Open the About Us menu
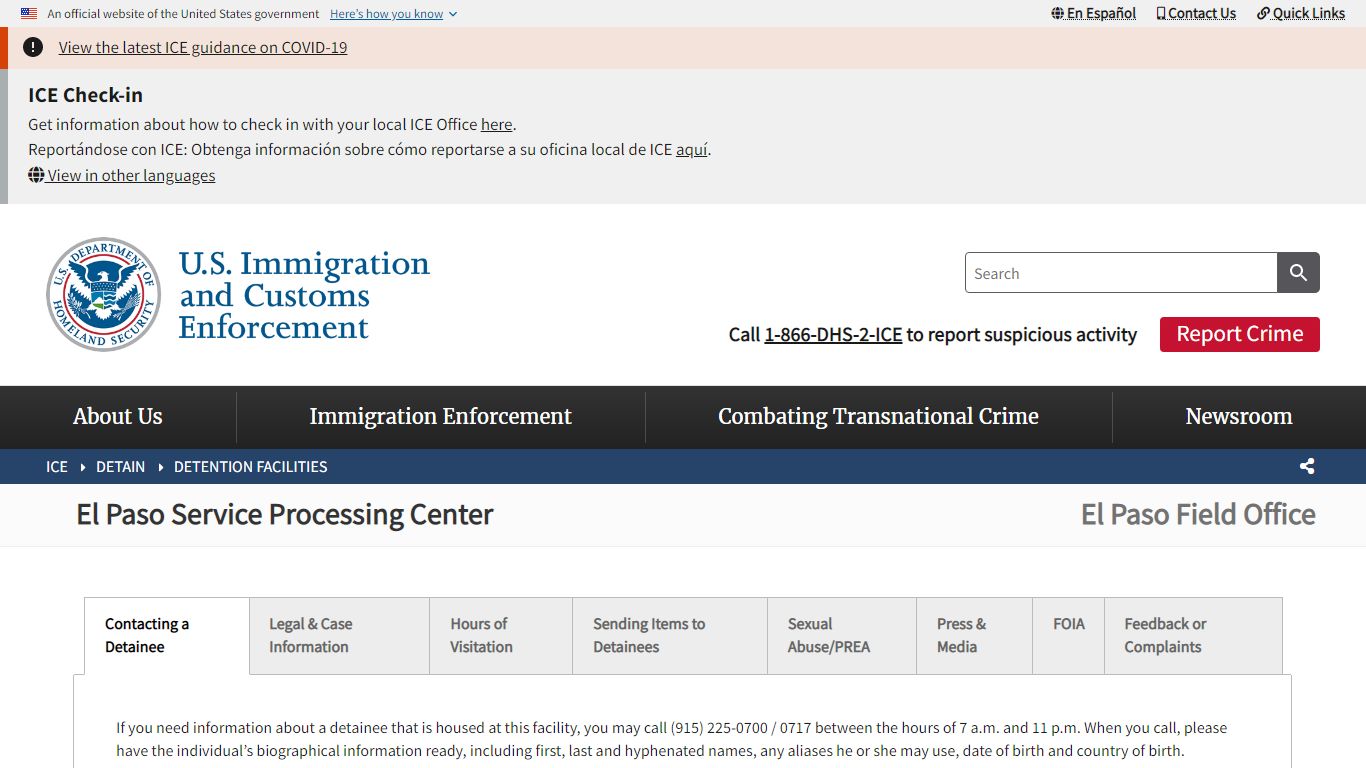The image size is (1366, 768). [x=118, y=417]
